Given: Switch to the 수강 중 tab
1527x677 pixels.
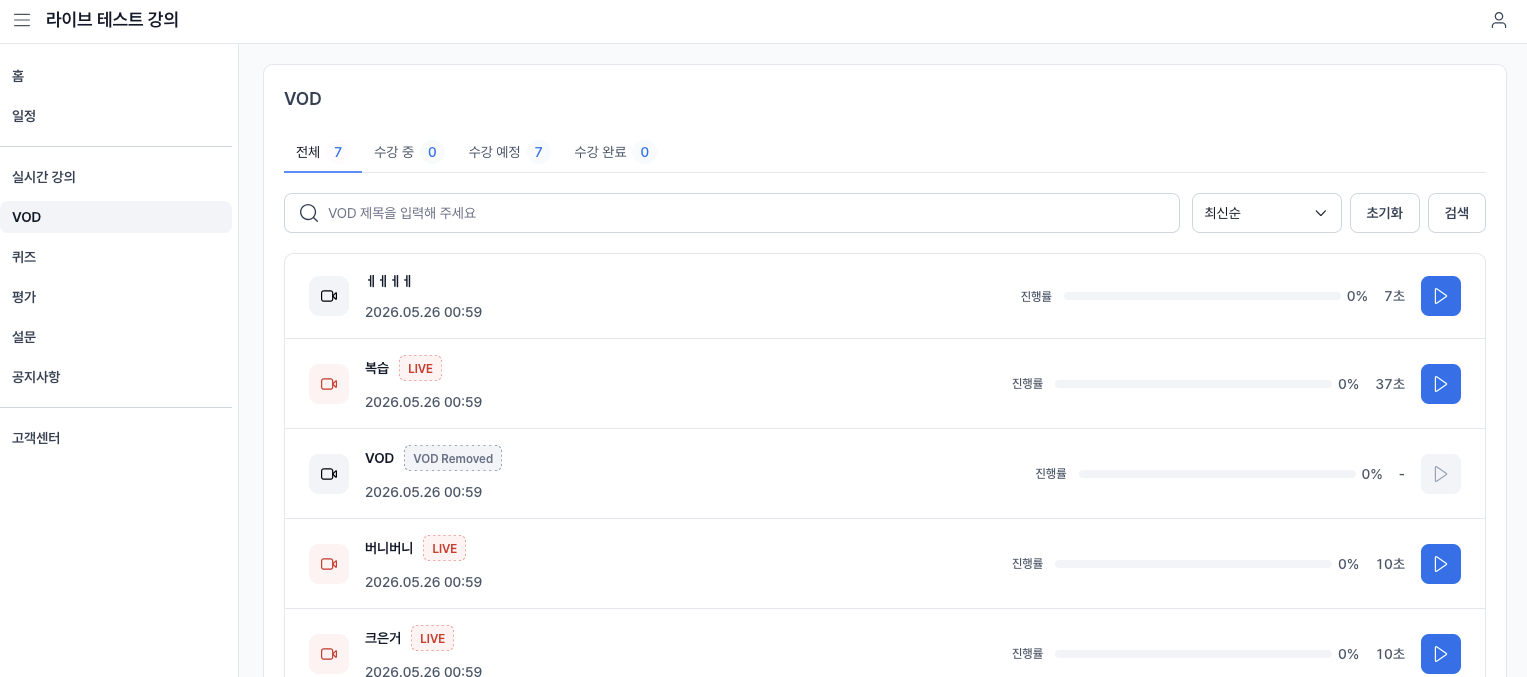Looking at the screenshot, I should click(406, 152).
